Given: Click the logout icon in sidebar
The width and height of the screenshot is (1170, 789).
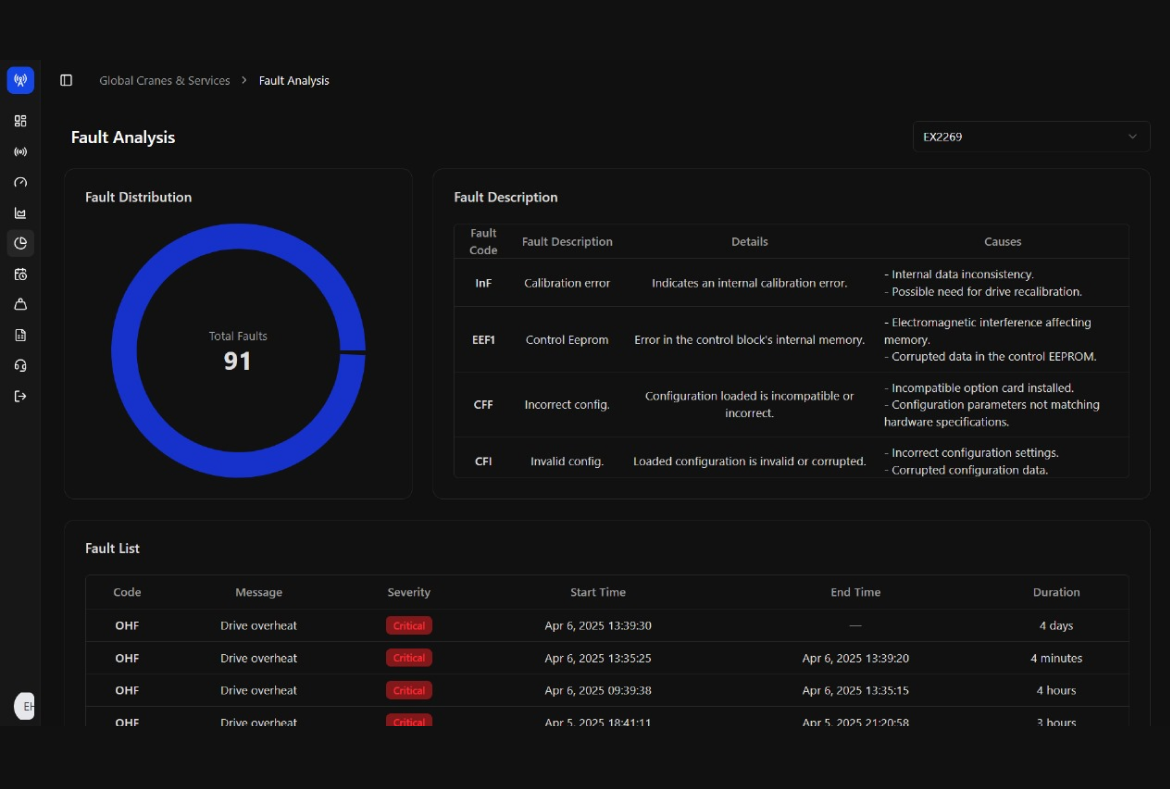Looking at the screenshot, I should [x=20, y=396].
